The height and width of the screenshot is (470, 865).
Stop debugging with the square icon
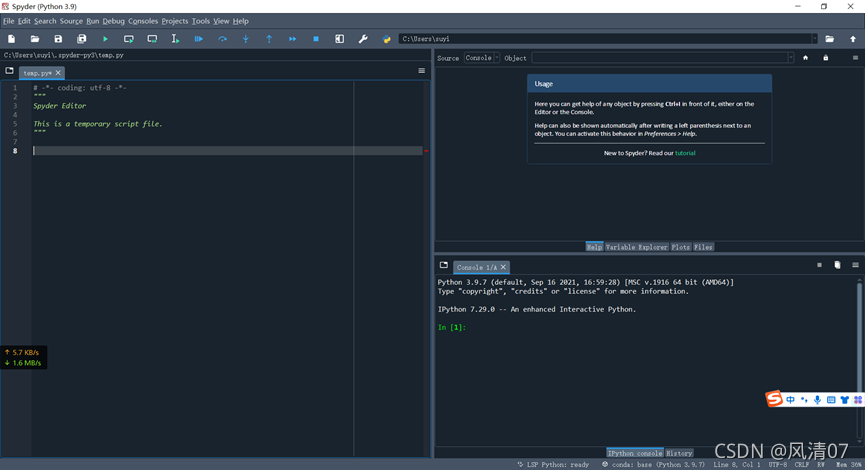click(316, 39)
